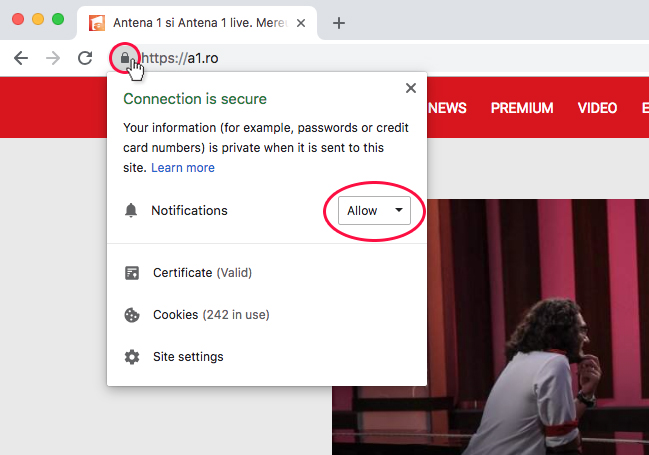Viewport: 649px width, 455px height.
Task: Click the Site settings gear icon
Action: point(131,357)
